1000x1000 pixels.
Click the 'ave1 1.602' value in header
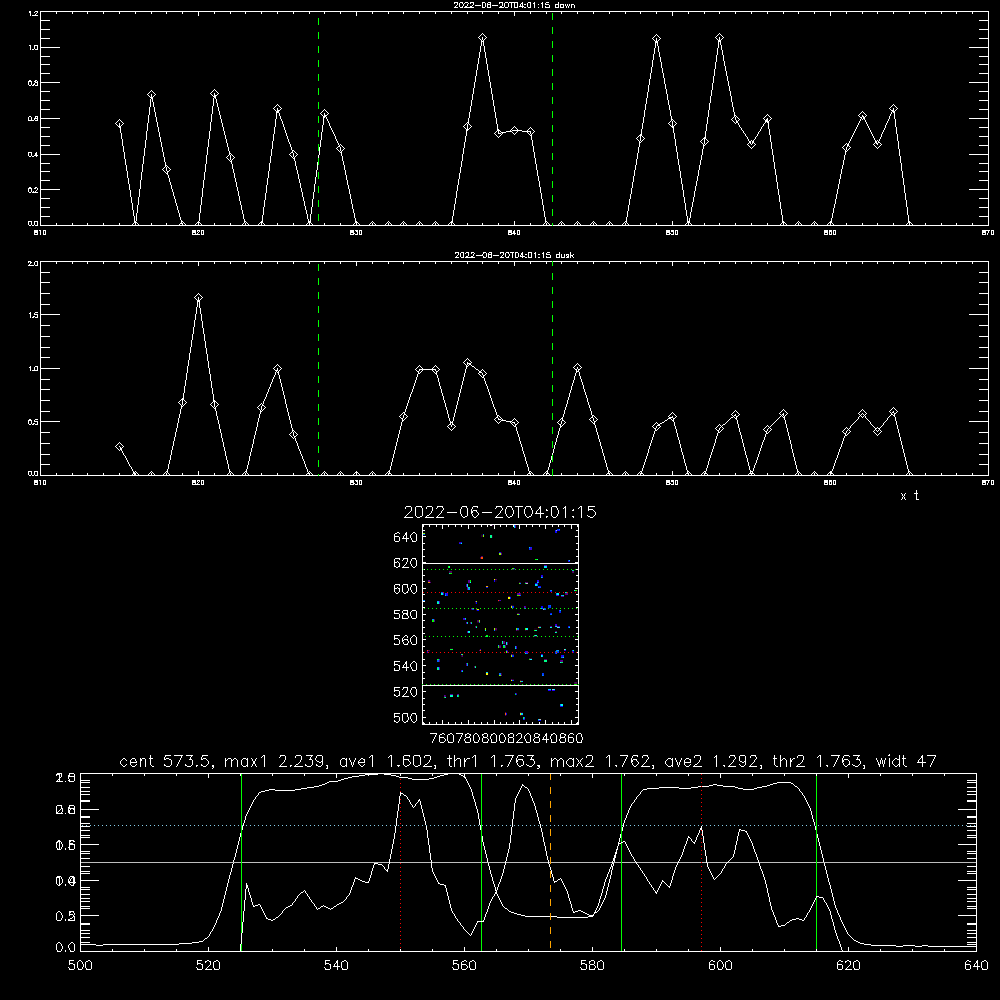[x=386, y=761]
